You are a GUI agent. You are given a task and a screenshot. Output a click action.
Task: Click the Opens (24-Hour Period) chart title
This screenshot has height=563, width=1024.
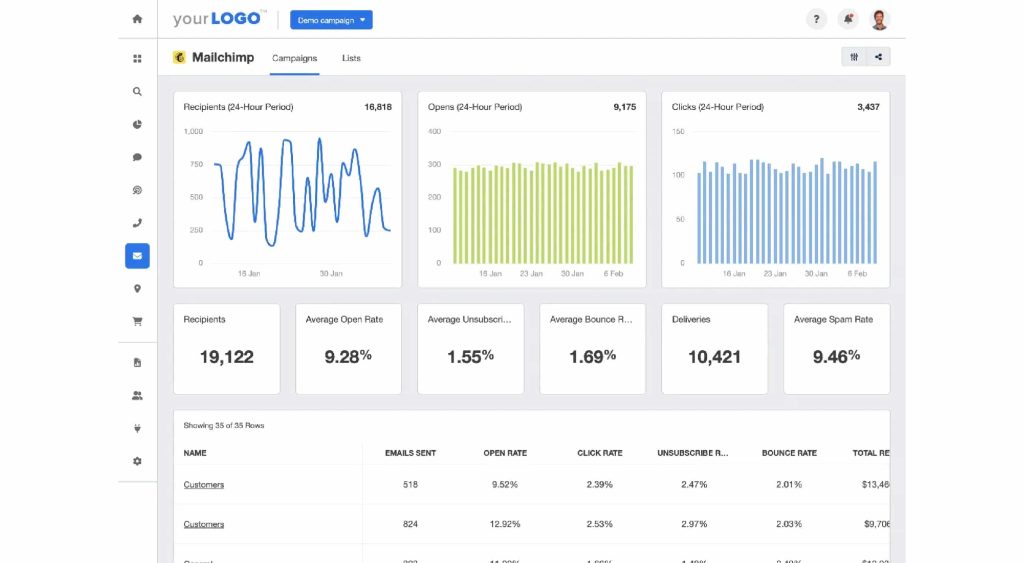(475, 106)
